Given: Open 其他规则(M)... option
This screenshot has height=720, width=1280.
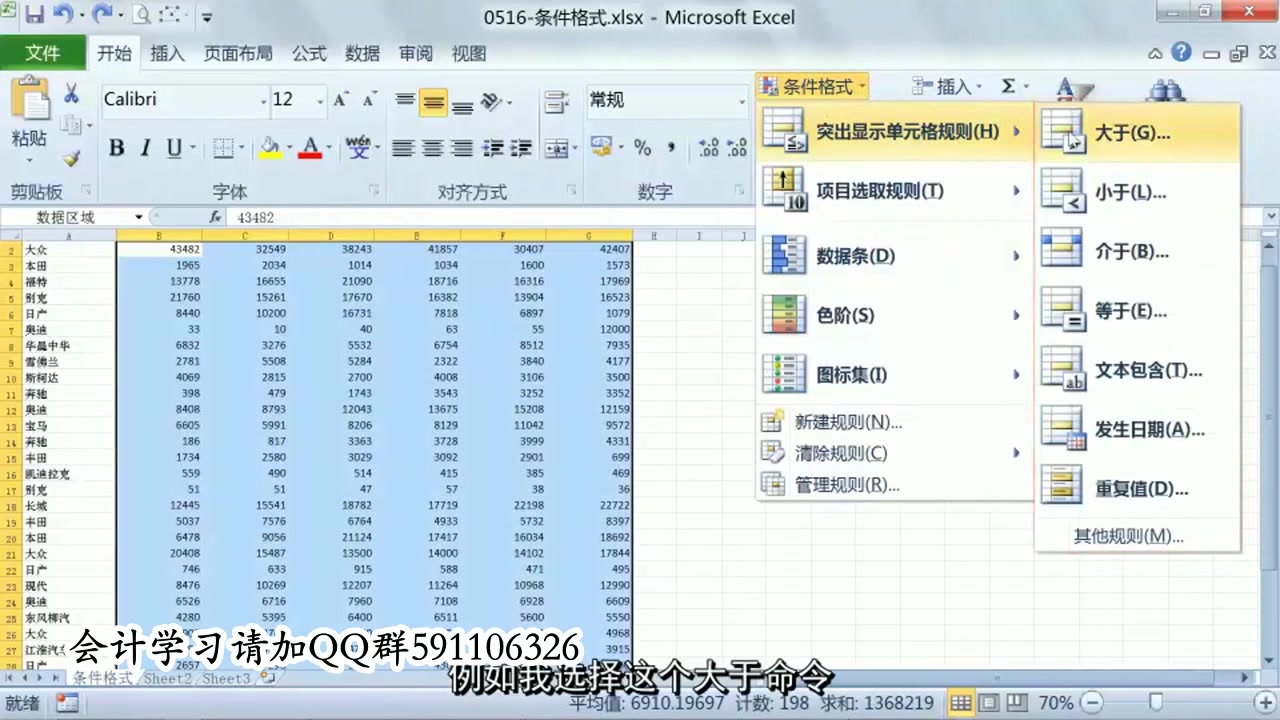Looking at the screenshot, I should coord(1138,536).
